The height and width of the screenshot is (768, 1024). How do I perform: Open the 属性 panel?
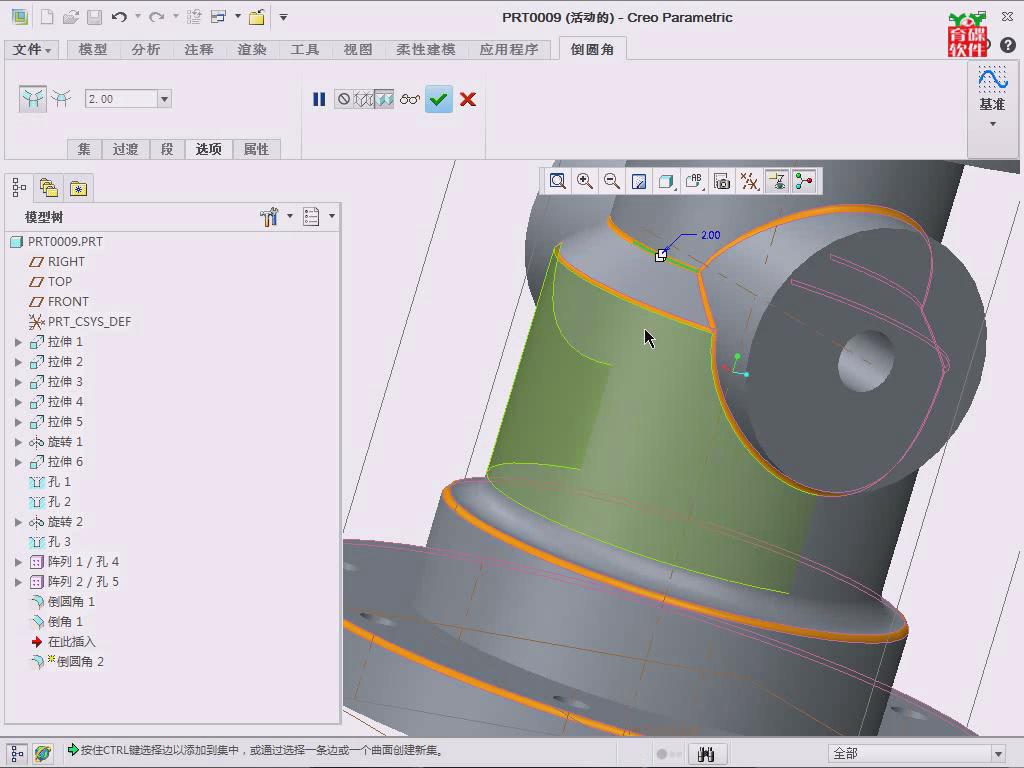click(256, 149)
